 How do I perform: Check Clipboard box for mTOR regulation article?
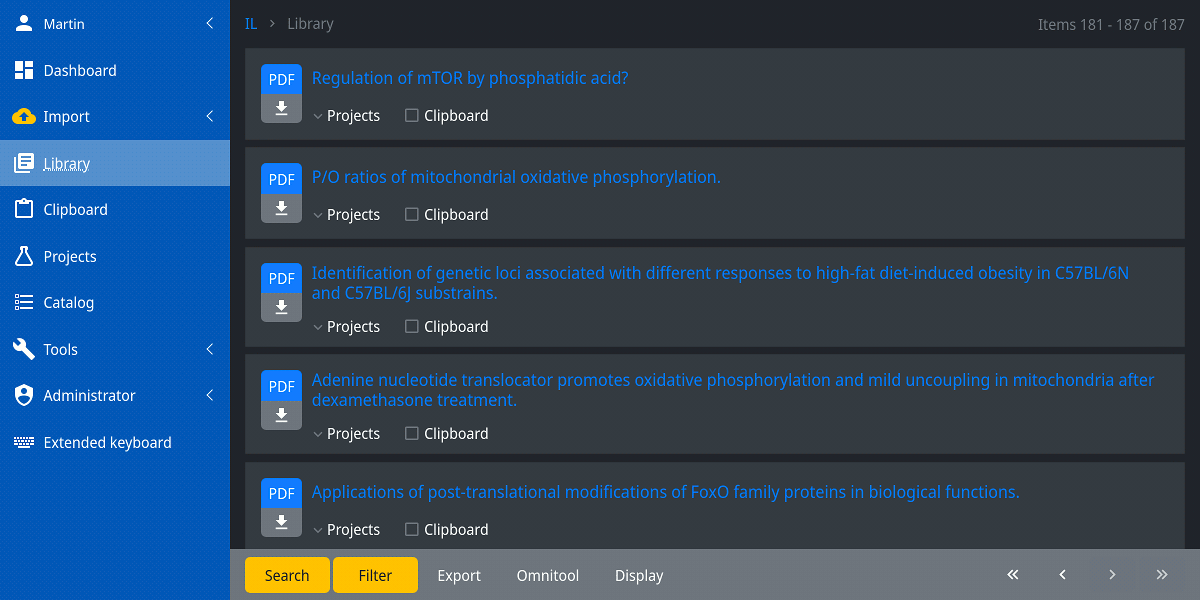[x=412, y=116]
